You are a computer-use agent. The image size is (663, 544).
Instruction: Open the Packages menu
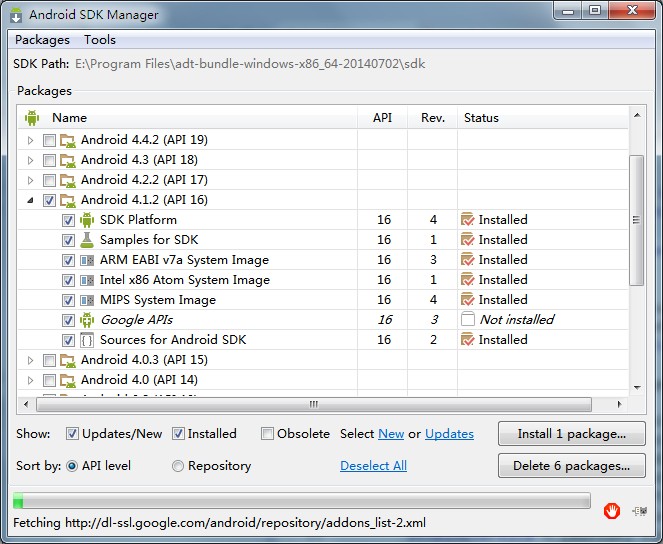(42, 40)
